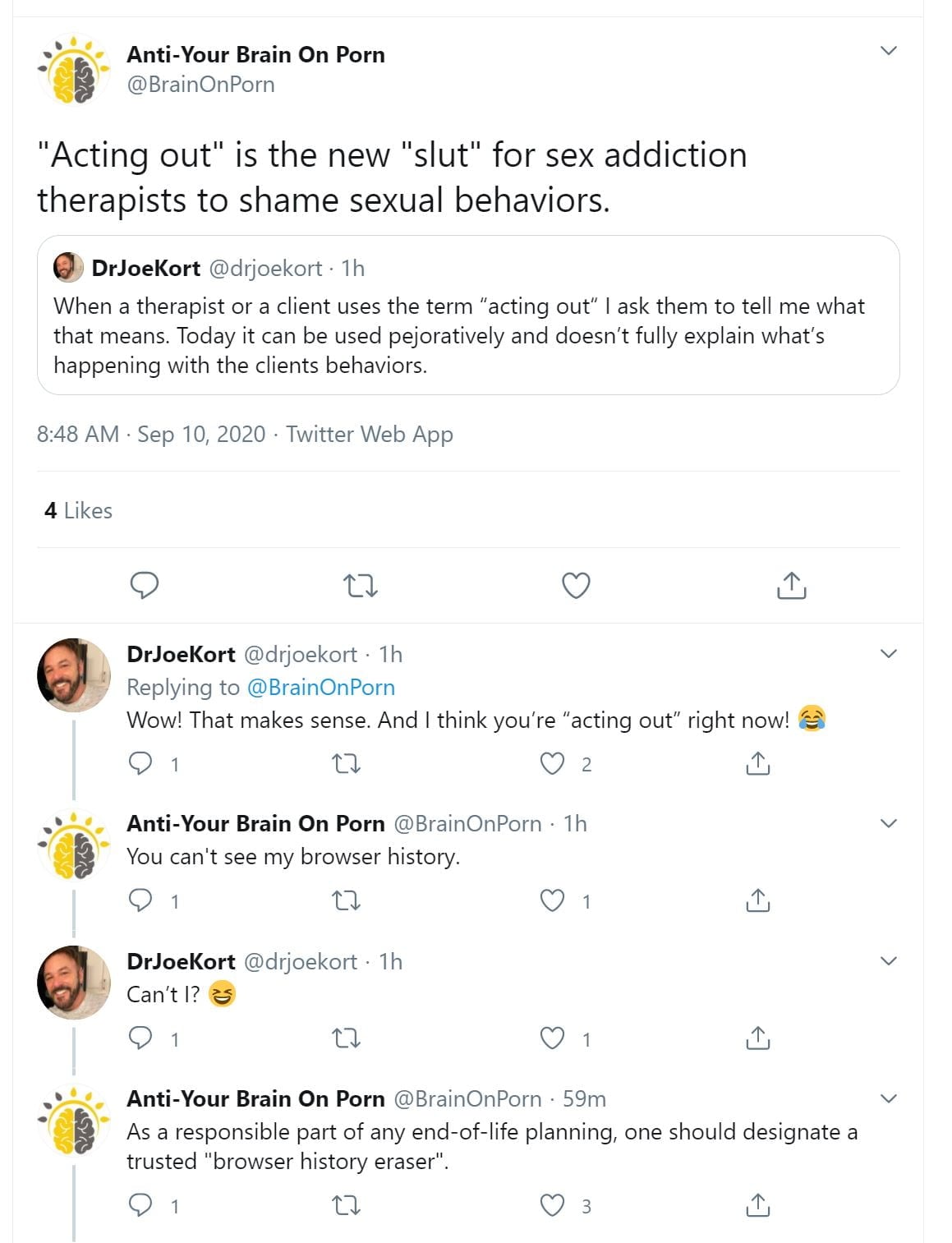This screenshot has width=952, height=1243.
Task: Like the 'browser history eraser' reply
Action: point(552,1205)
